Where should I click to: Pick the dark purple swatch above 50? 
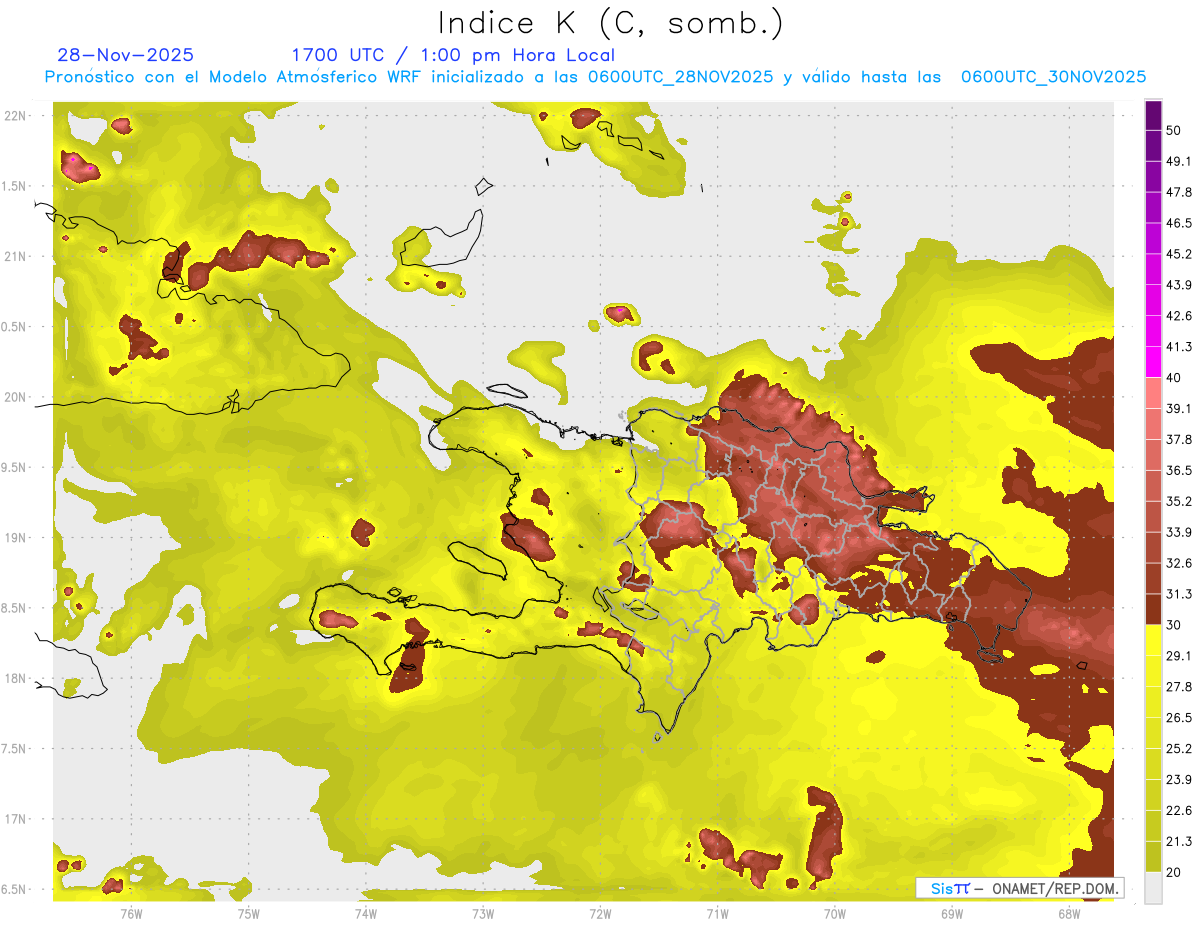[1153, 115]
